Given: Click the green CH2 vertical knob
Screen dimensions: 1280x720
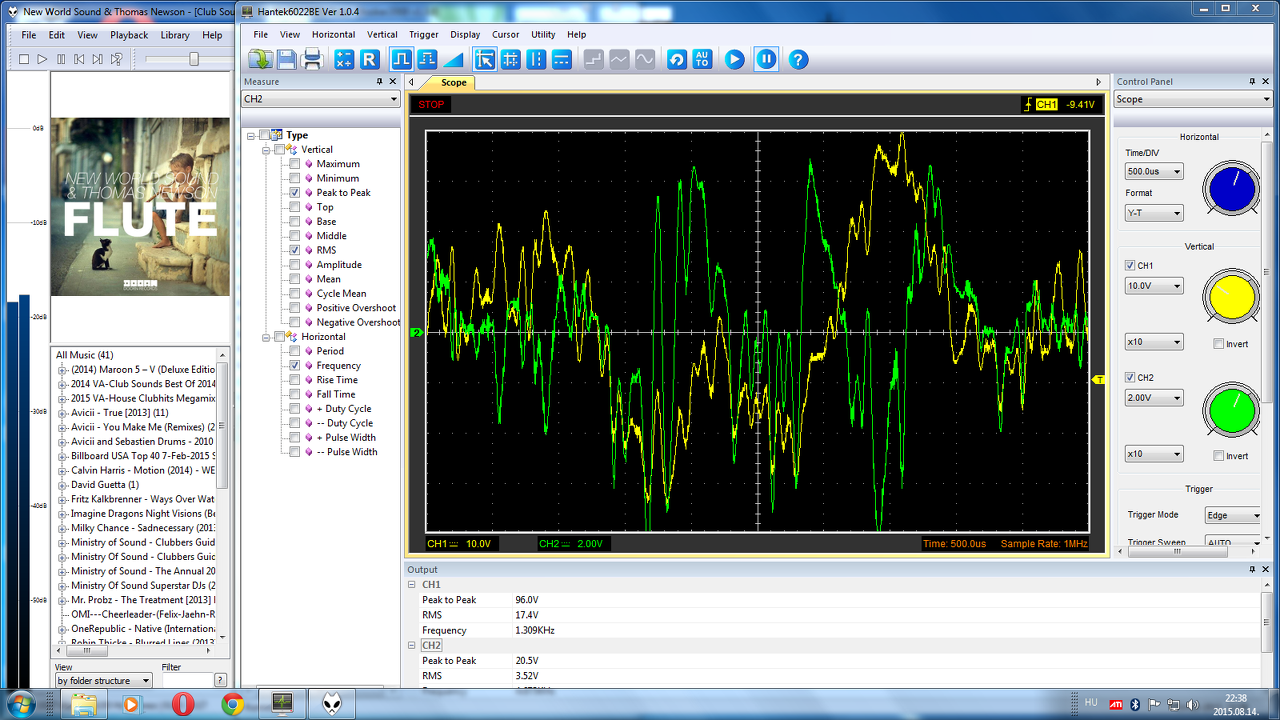Looking at the screenshot, I should pos(1232,410).
